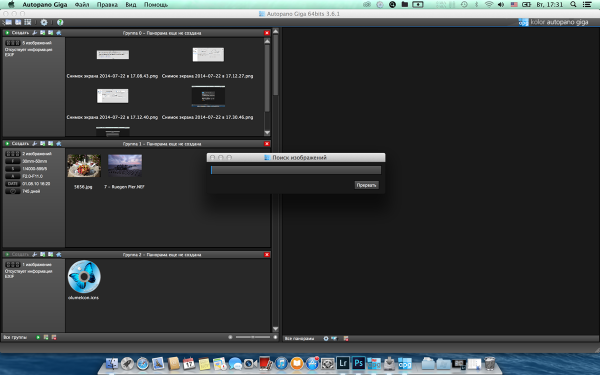Open the settings gear in the main toolbar
The image size is (600, 375).
(44, 22)
